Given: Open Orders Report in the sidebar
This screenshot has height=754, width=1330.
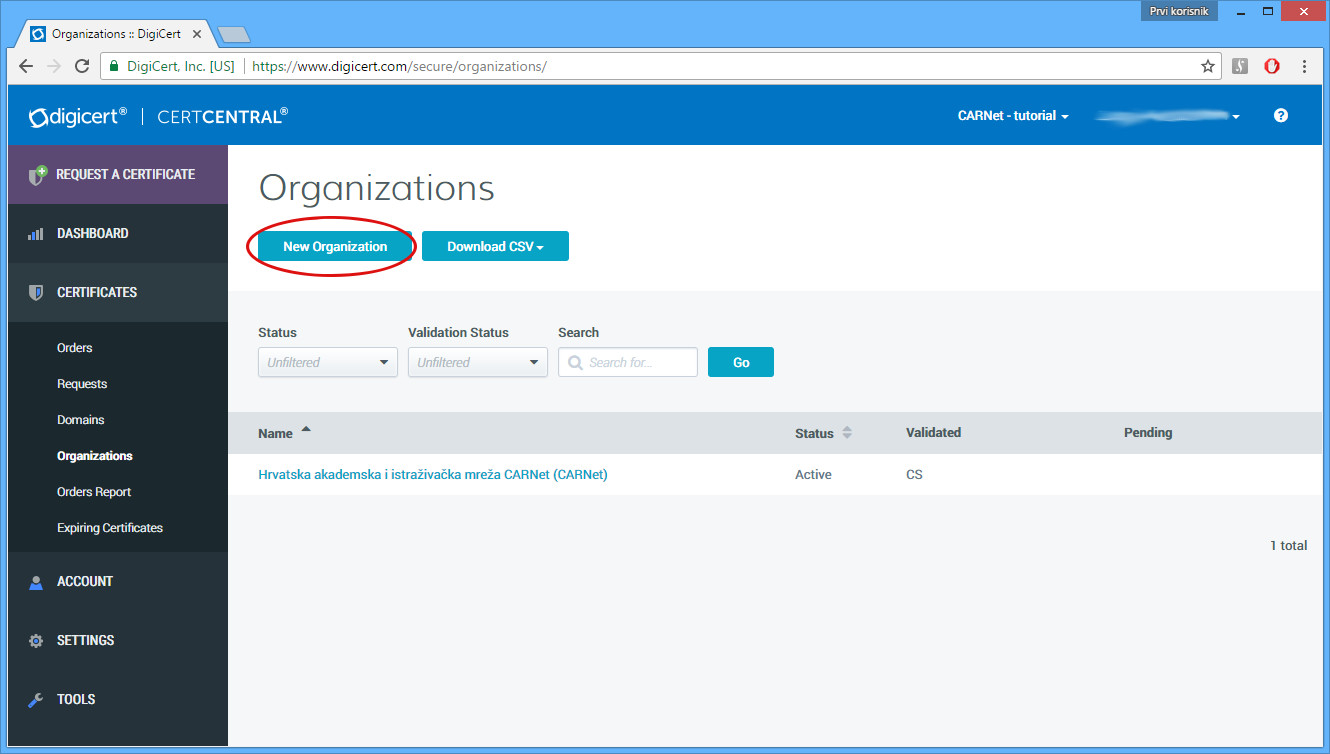Looking at the screenshot, I should (94, 492).
